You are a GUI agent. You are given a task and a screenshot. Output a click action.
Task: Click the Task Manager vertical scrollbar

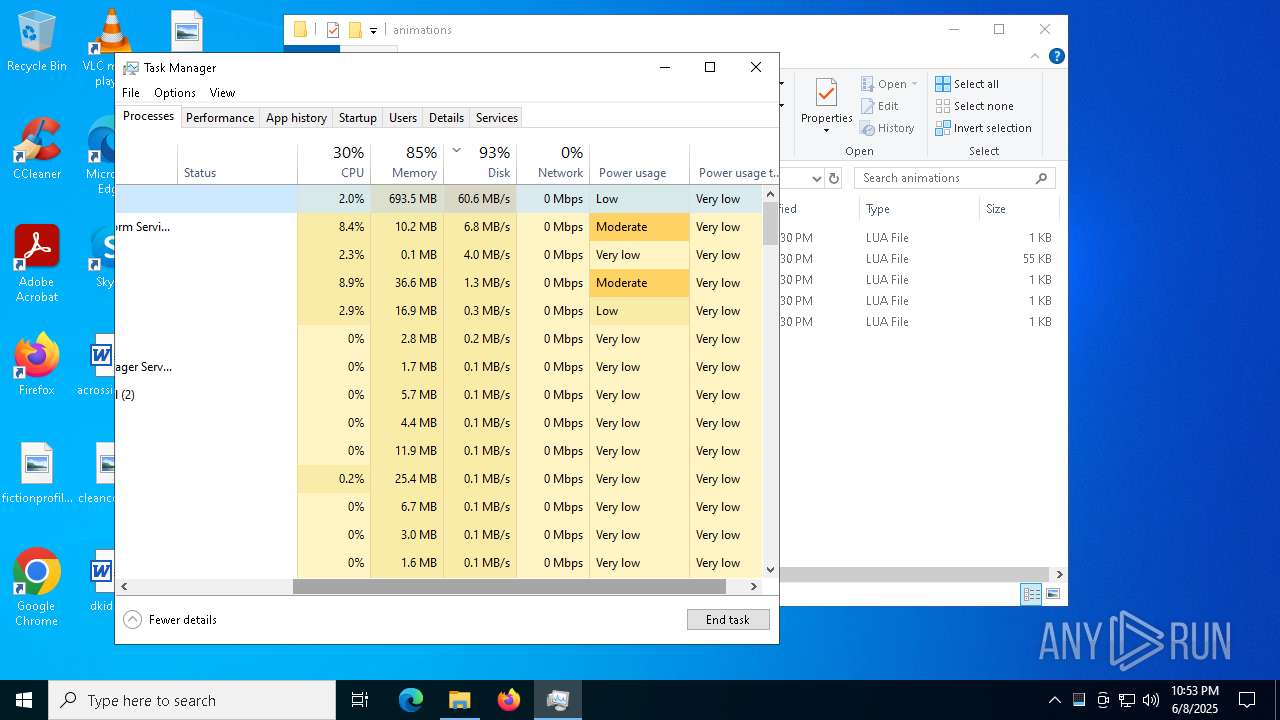point(770,224)
